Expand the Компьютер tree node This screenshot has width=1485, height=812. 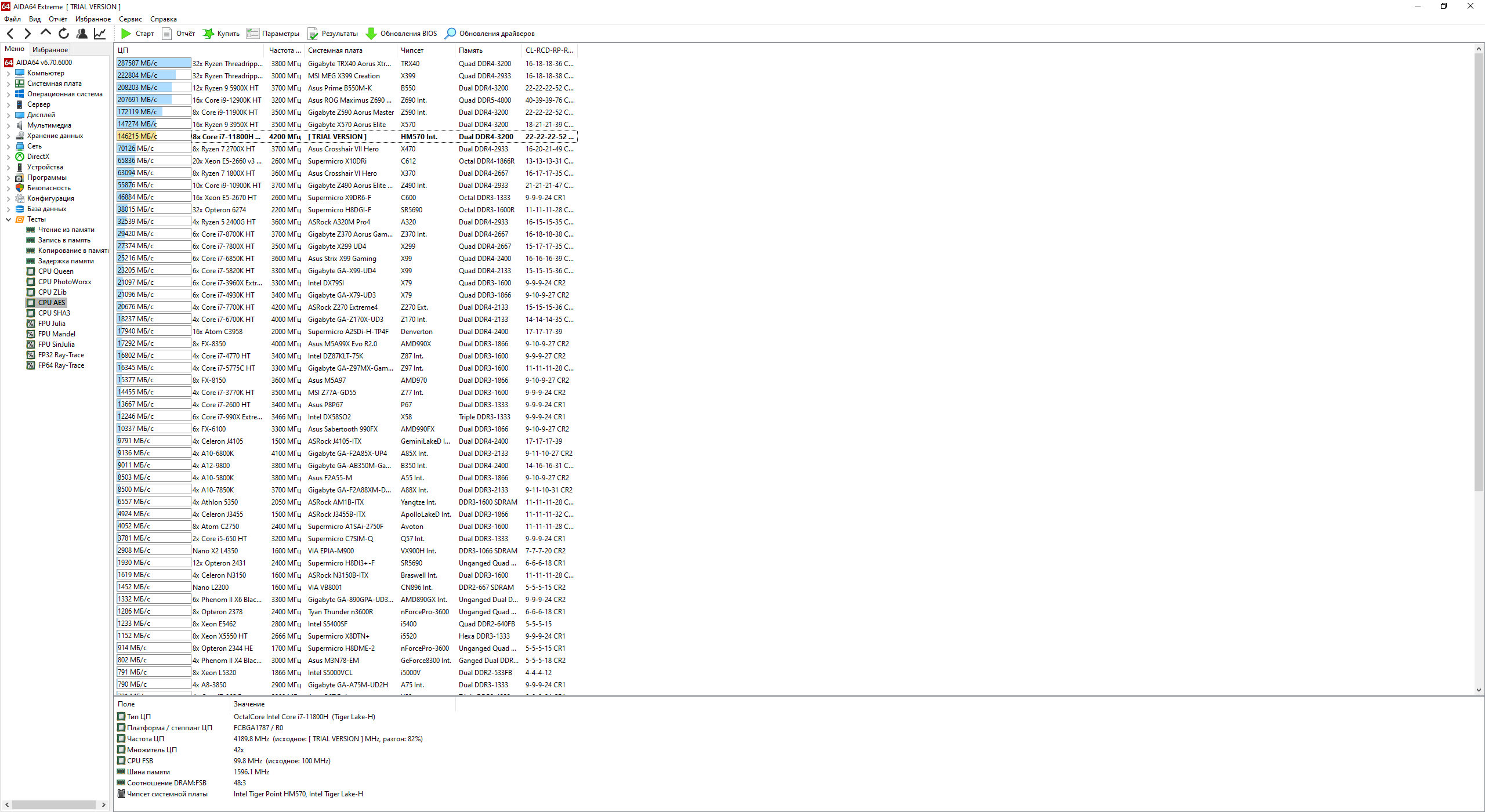(8, 73)
